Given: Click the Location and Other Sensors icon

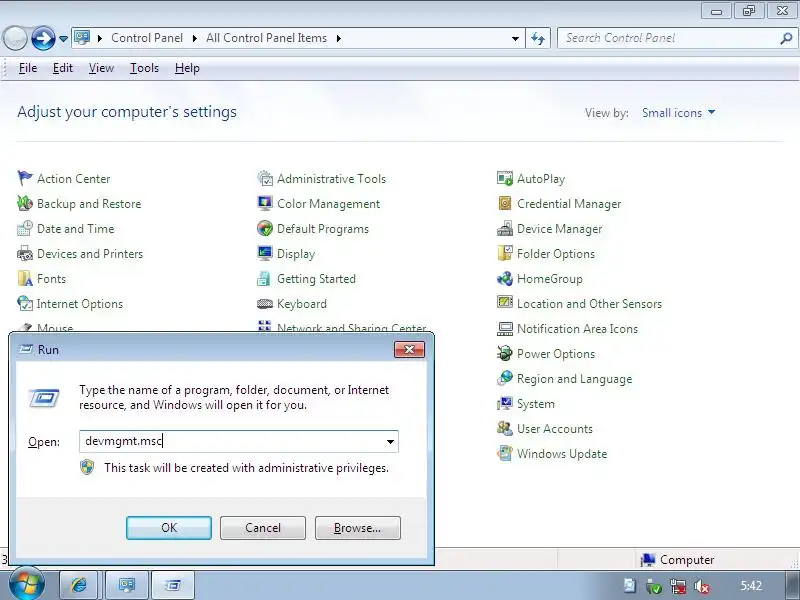Looking at the screenshot, I should coord(505,303).
